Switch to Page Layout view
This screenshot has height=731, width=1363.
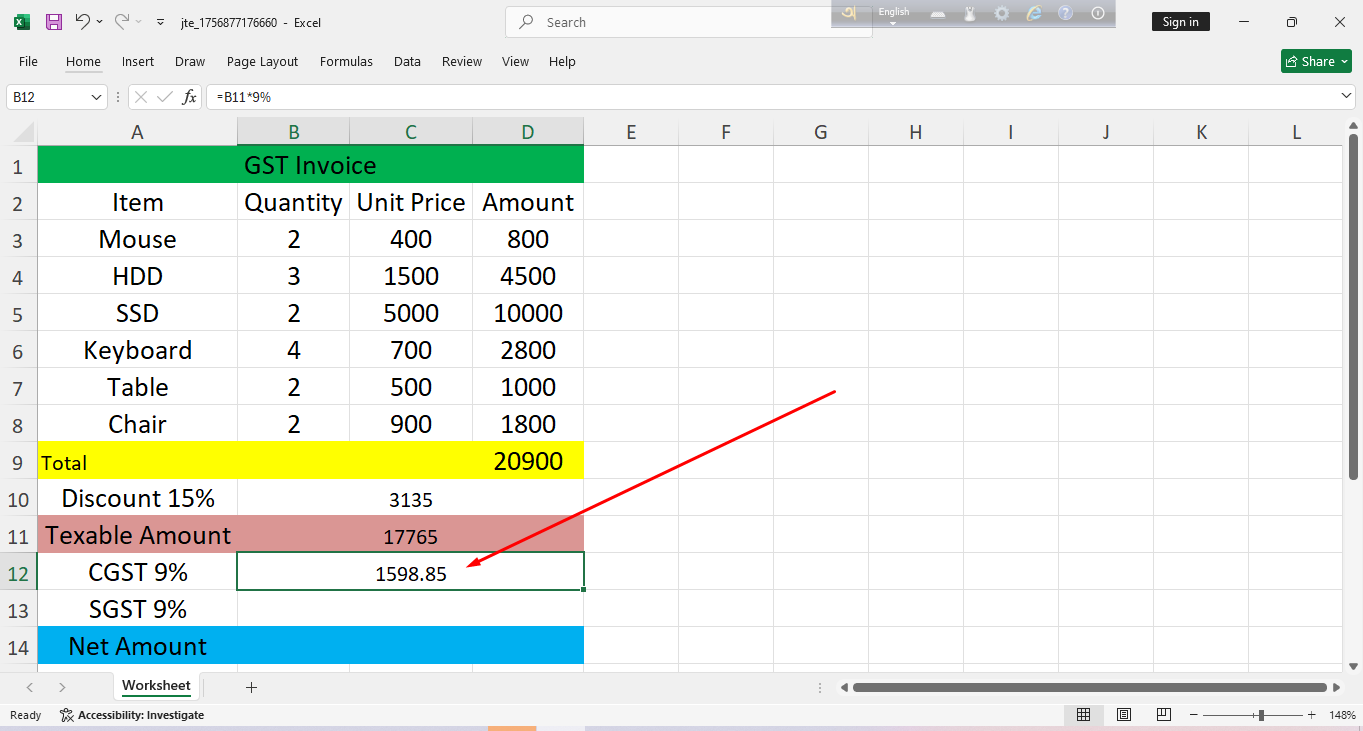pos(1124,715)
